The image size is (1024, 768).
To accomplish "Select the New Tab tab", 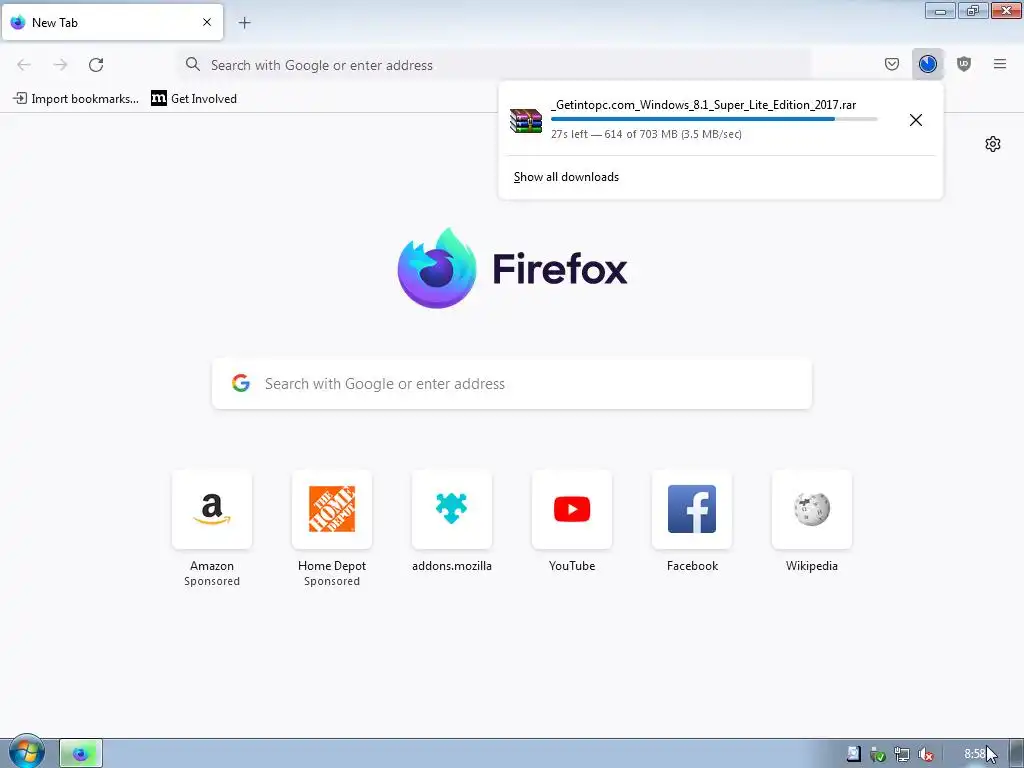I will [112, 22].
